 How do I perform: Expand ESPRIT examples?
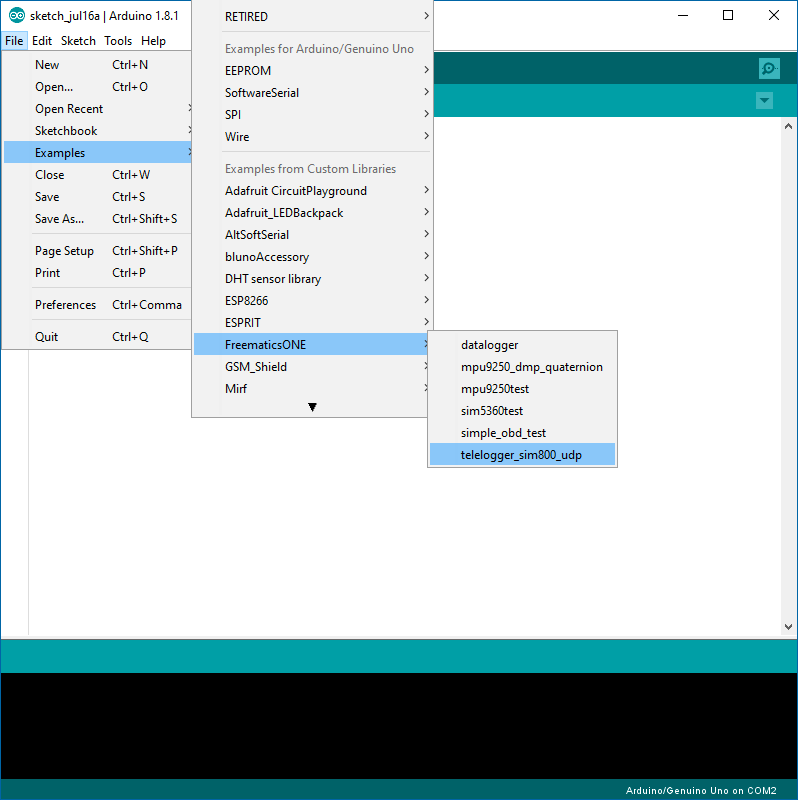pos(313,322)
